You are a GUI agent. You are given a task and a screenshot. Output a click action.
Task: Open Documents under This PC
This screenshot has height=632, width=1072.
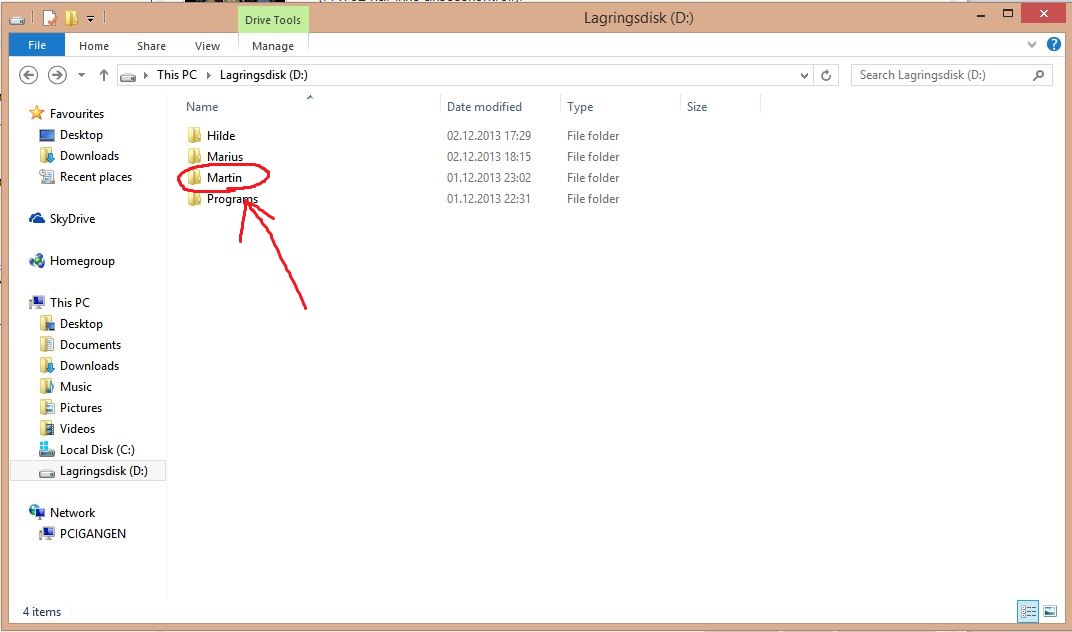click(90, 345)
